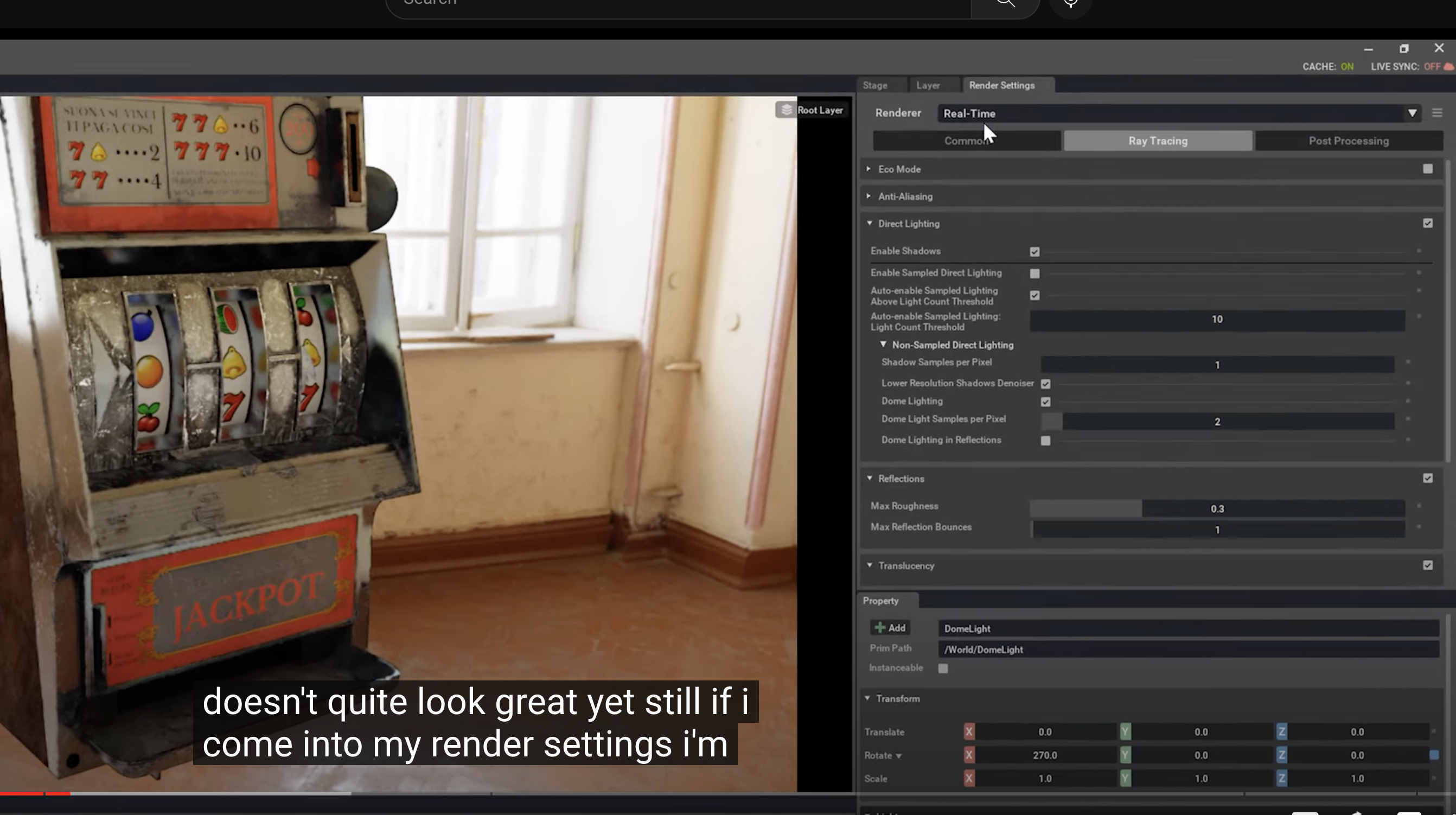Disable the Enable Shadows checkbox
Screen dimensions: 1456x815
click(1034, 252)
